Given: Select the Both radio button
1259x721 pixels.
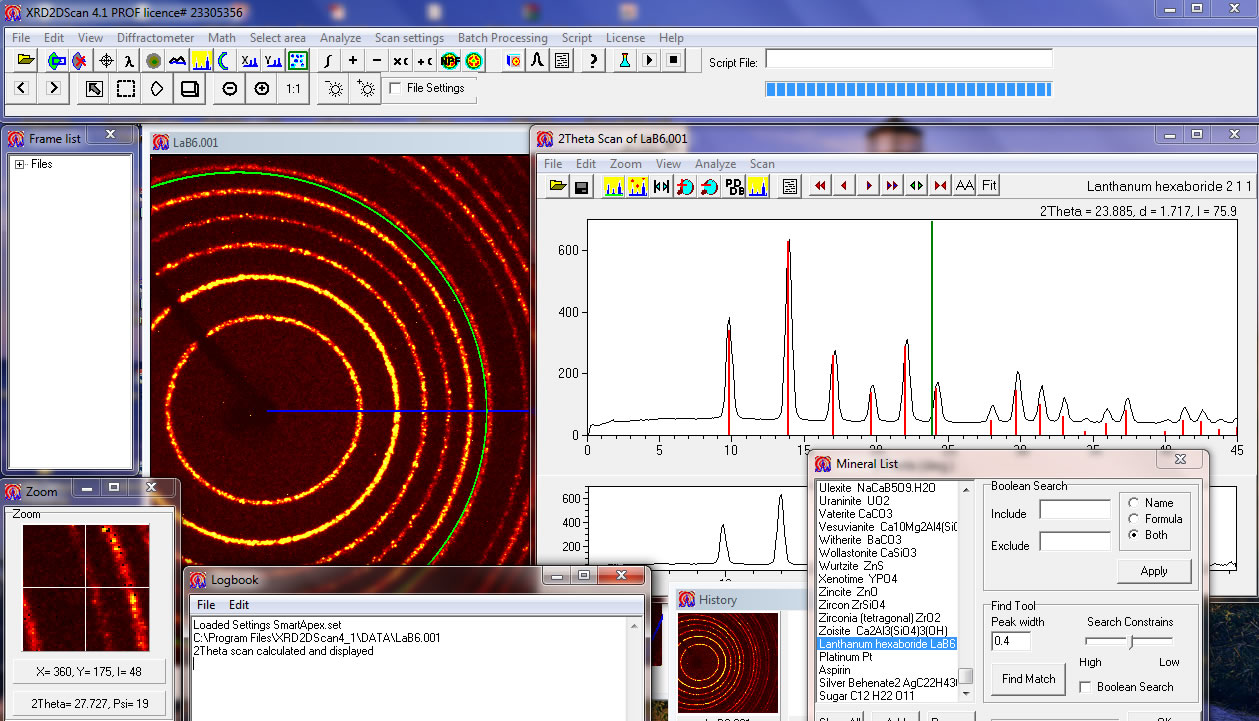Looking at the screenshot, I should (x=1134, y=535).
